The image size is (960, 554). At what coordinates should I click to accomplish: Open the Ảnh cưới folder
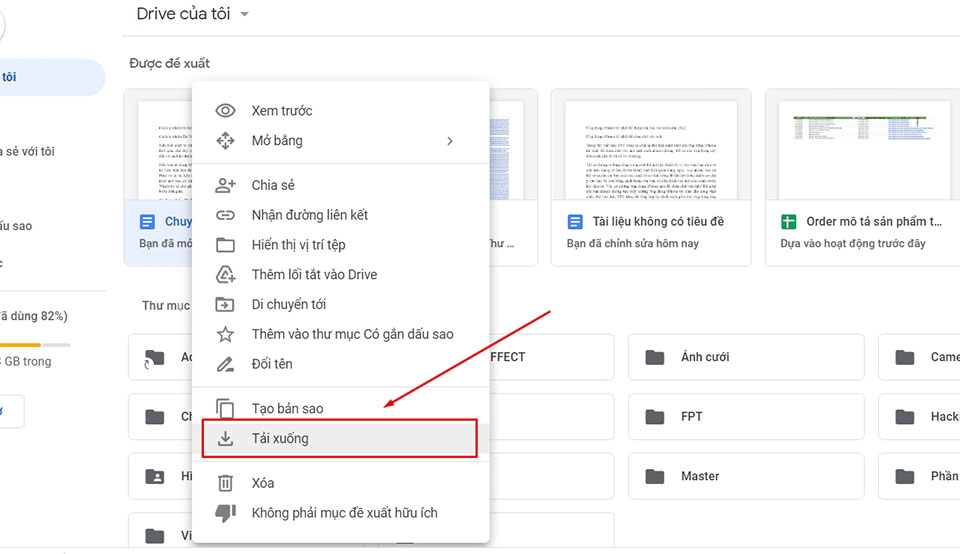click(x=746, y=357)
